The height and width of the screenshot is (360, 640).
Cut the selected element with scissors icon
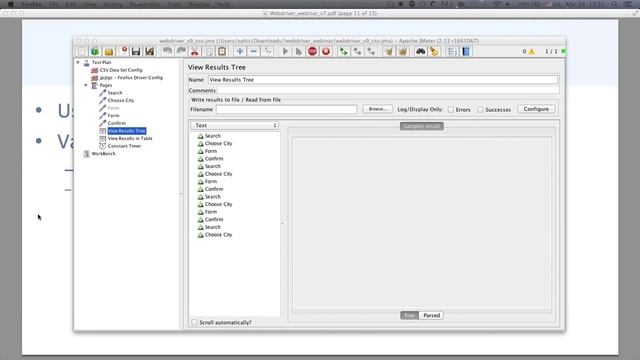195,51
